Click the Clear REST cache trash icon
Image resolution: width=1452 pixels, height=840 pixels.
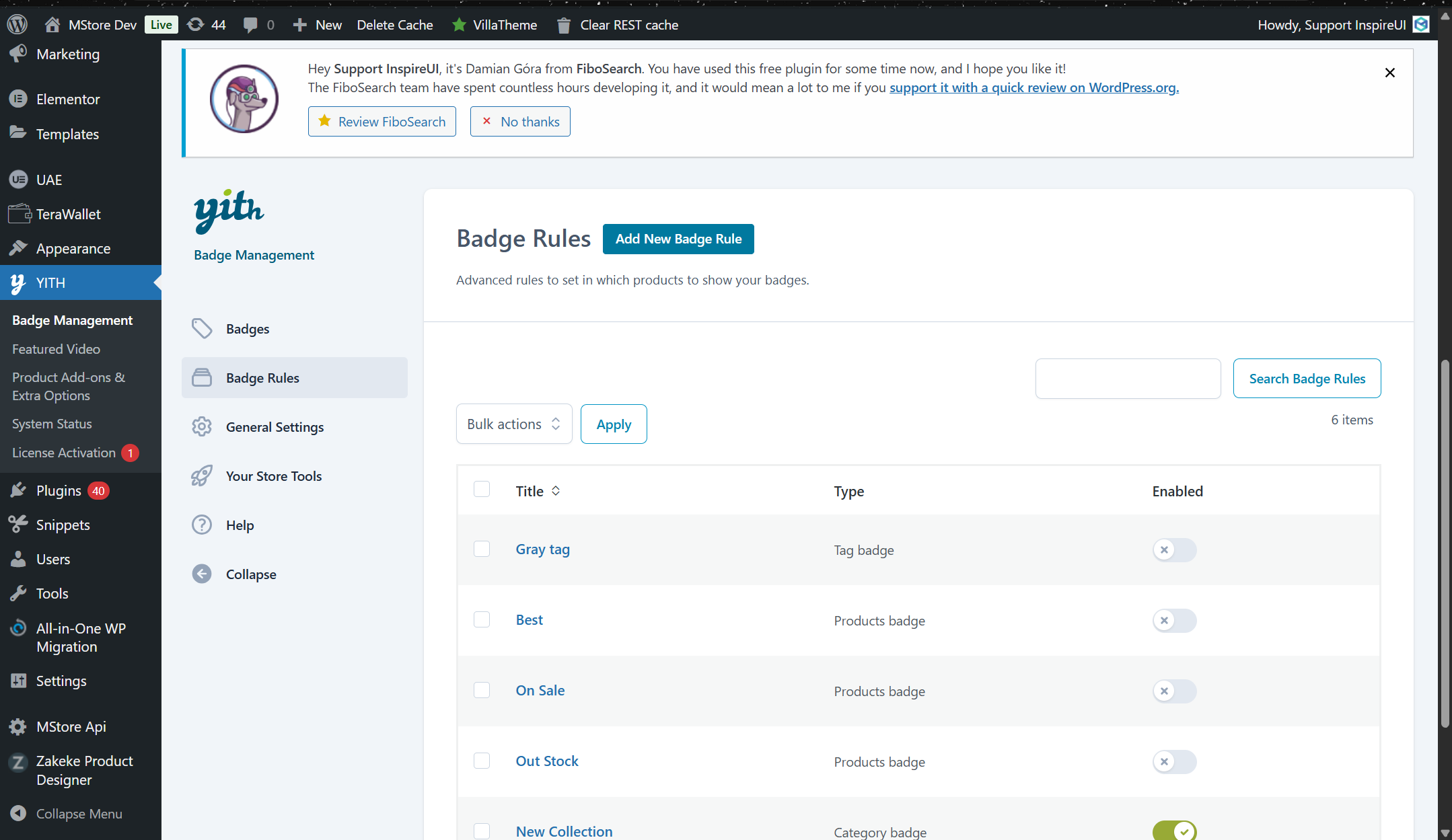(x=564, y=26)
